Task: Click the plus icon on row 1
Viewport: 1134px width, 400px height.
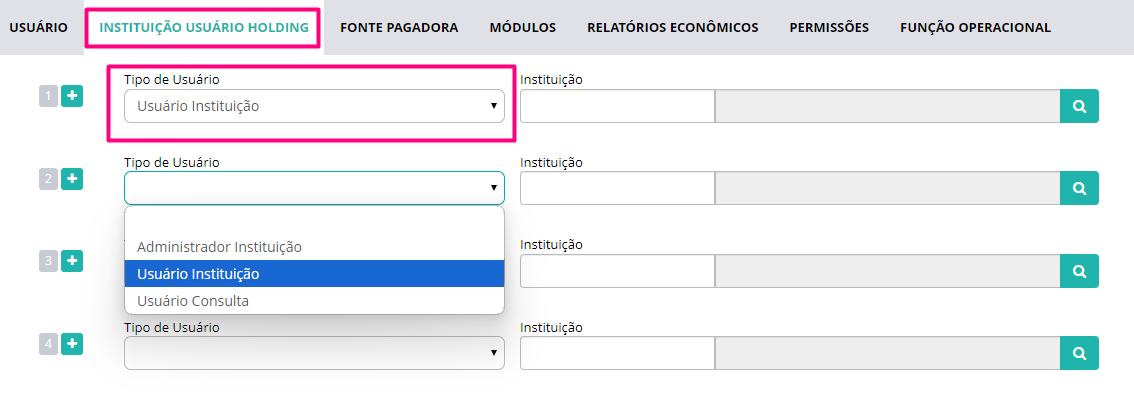Action: pyautogui.click(x=72, y=96)
